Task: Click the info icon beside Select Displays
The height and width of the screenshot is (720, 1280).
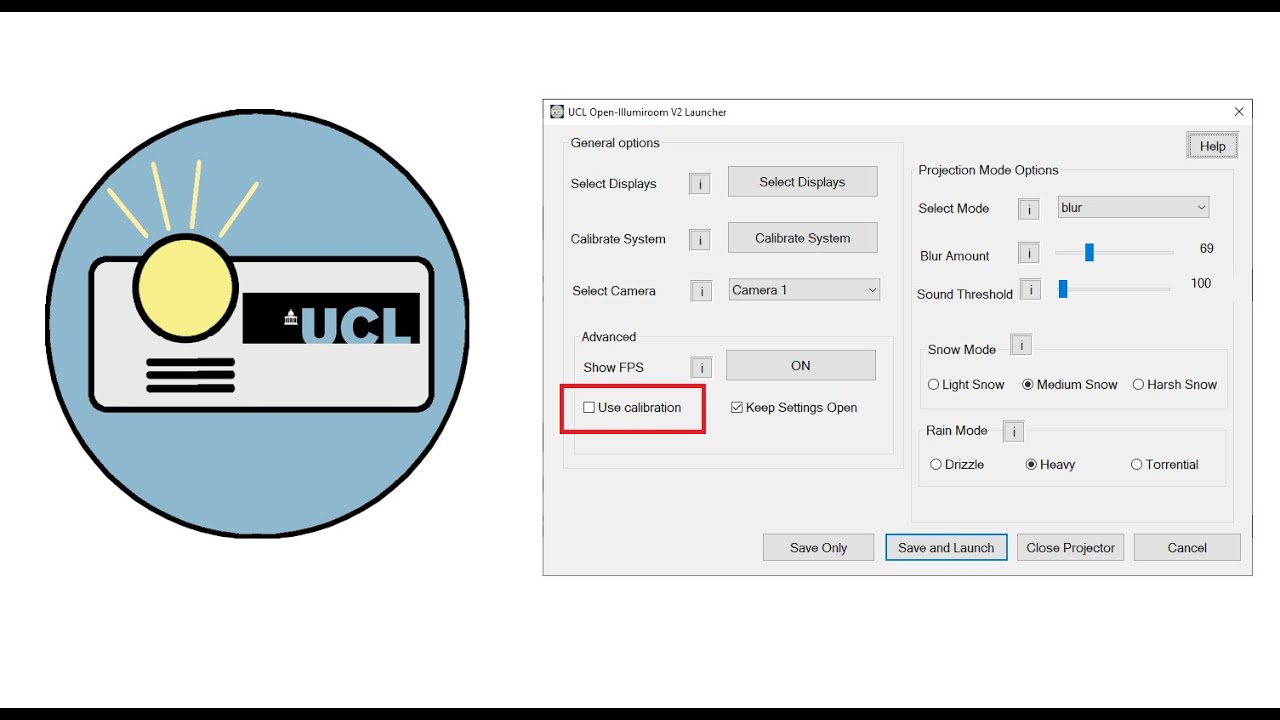Action: pyautogui.click(x=700, y=184)
